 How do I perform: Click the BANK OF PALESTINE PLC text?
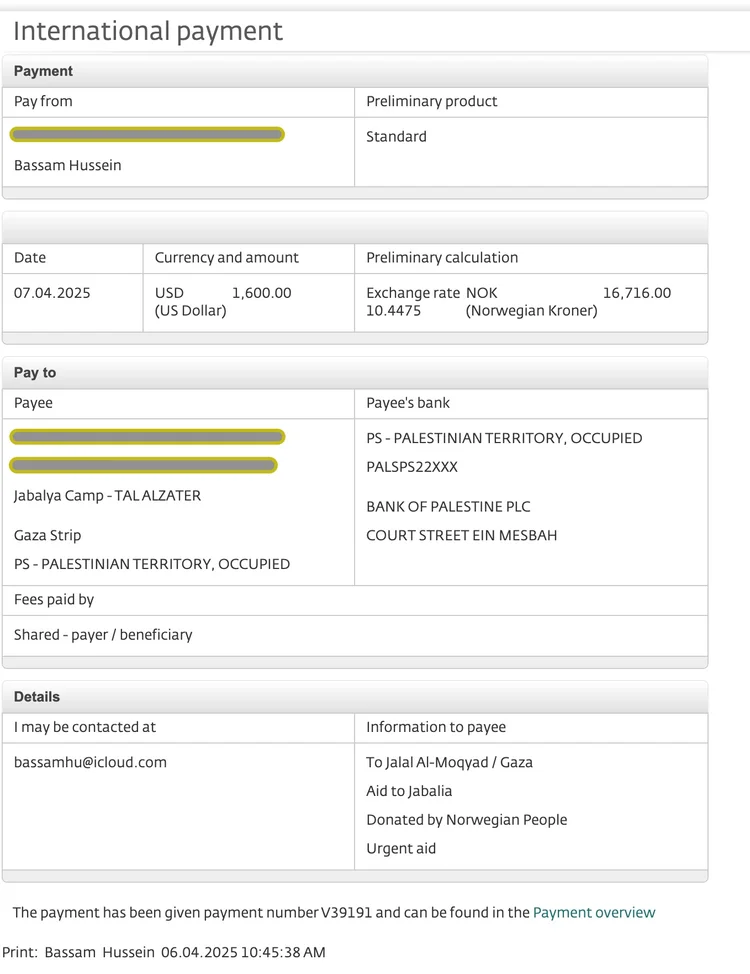(x=448, y=507)
